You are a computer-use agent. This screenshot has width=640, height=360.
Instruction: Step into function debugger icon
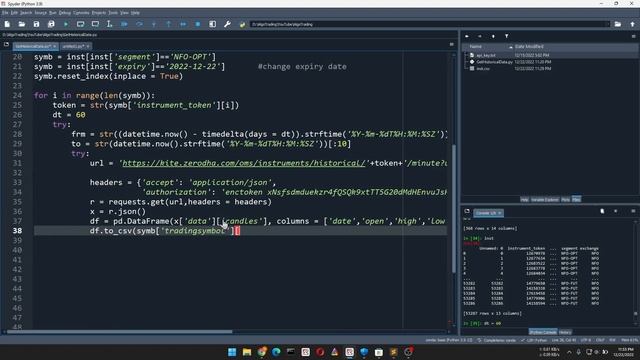tap(154, 24)
